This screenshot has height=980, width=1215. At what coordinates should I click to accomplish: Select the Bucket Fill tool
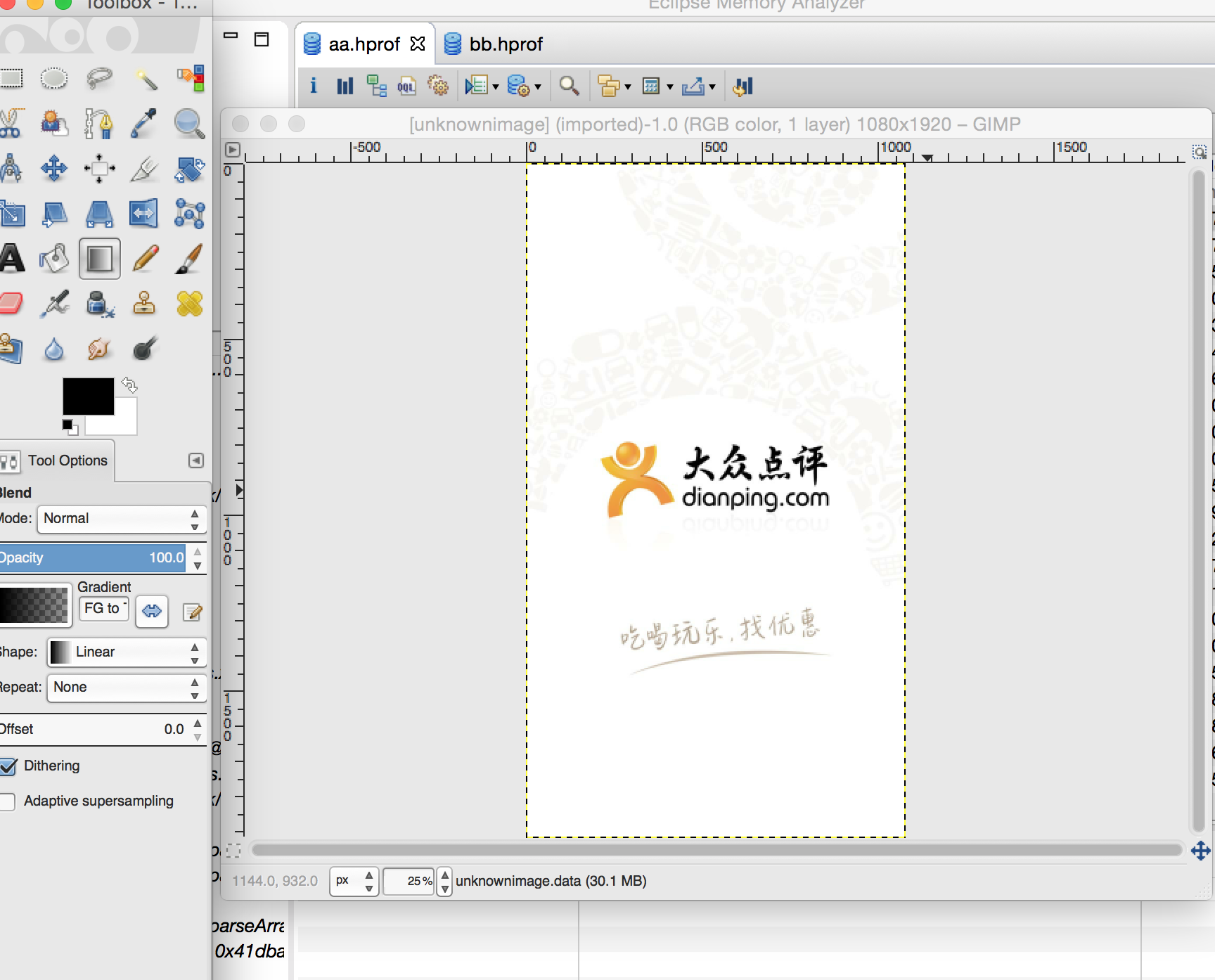54,259
